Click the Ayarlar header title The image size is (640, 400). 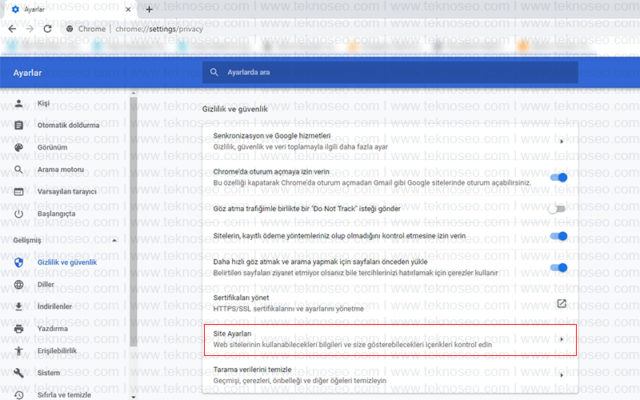click(27, 73)
